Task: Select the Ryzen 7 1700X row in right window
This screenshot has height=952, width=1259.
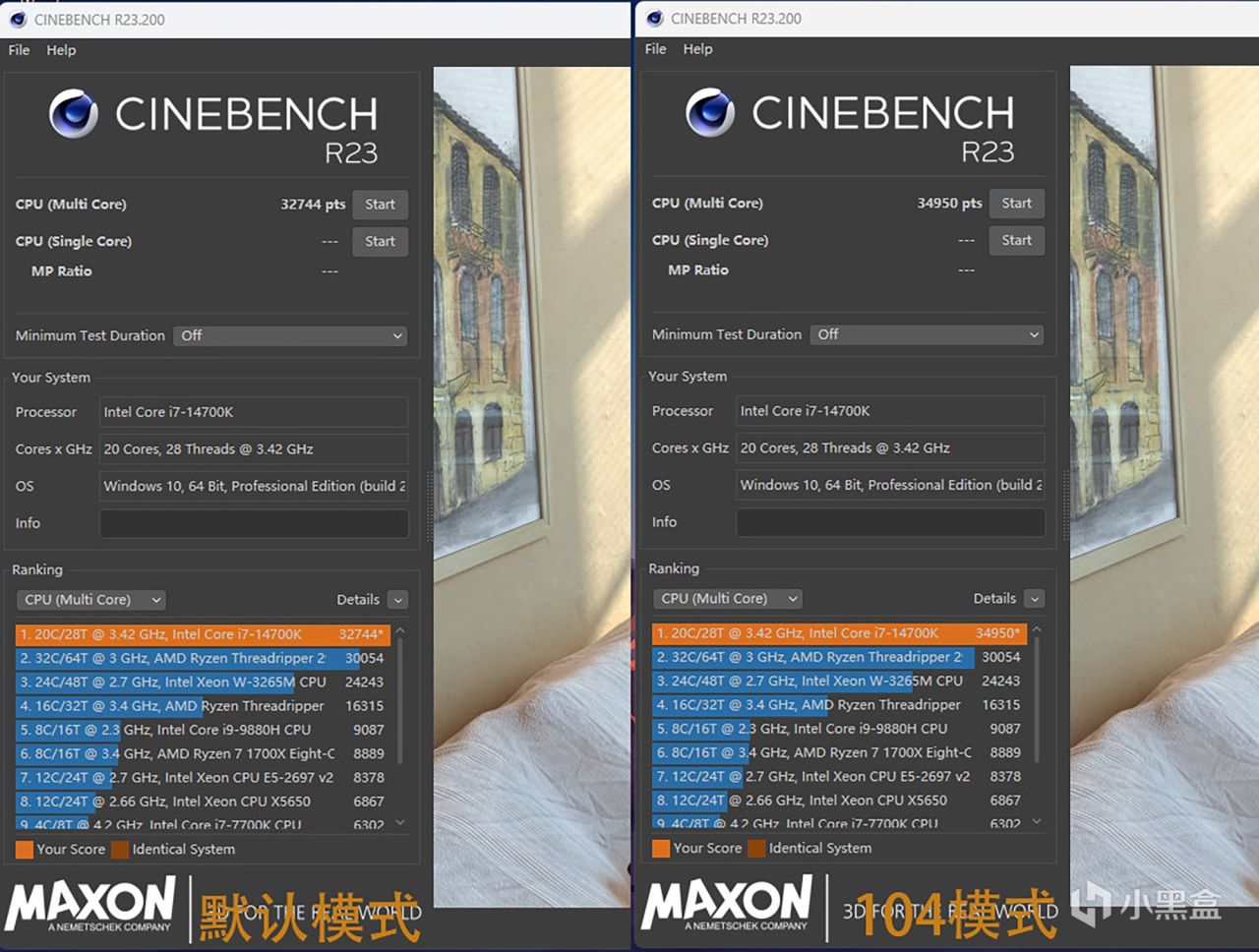Action: (839, 753)
